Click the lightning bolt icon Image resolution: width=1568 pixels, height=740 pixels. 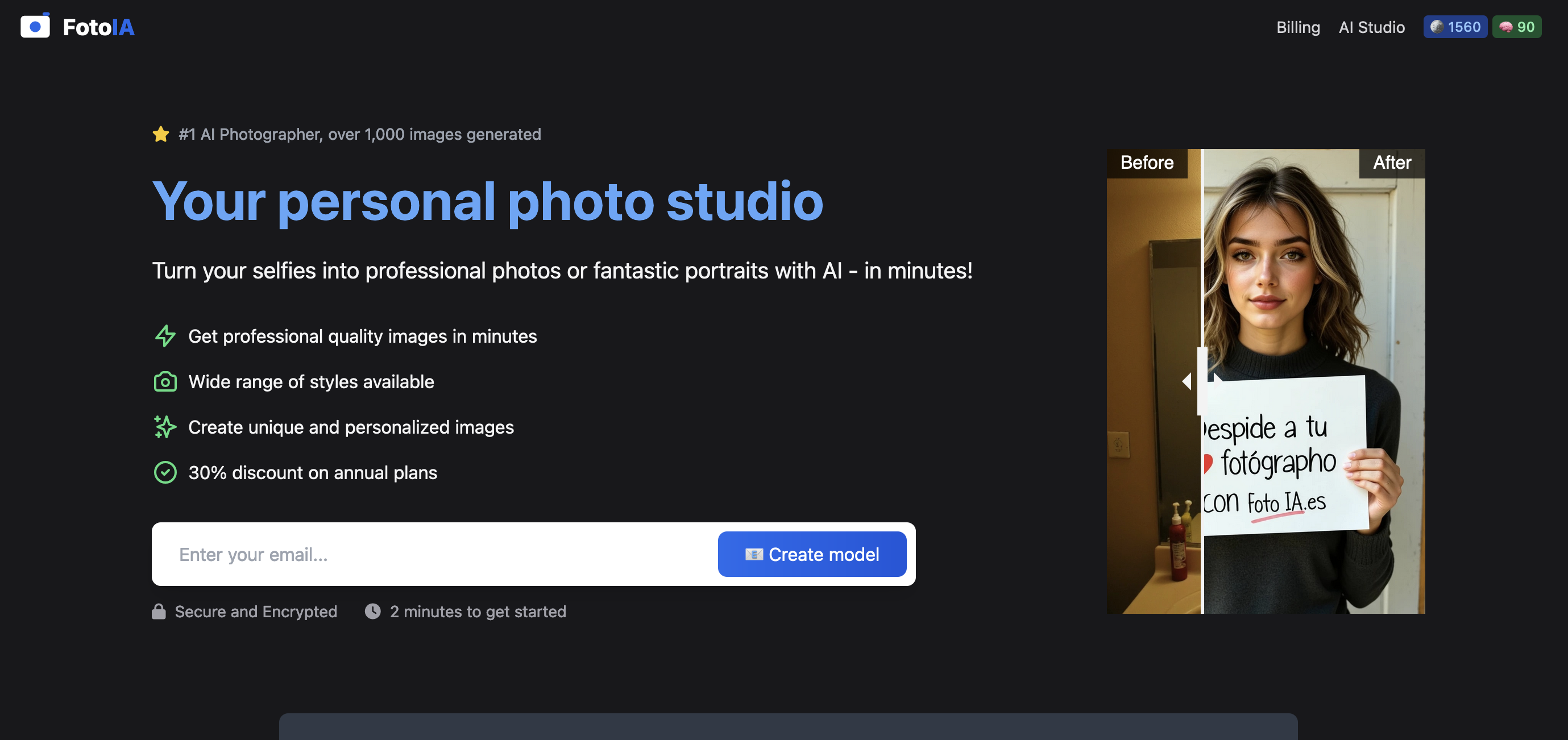click(x=165, y=336)
